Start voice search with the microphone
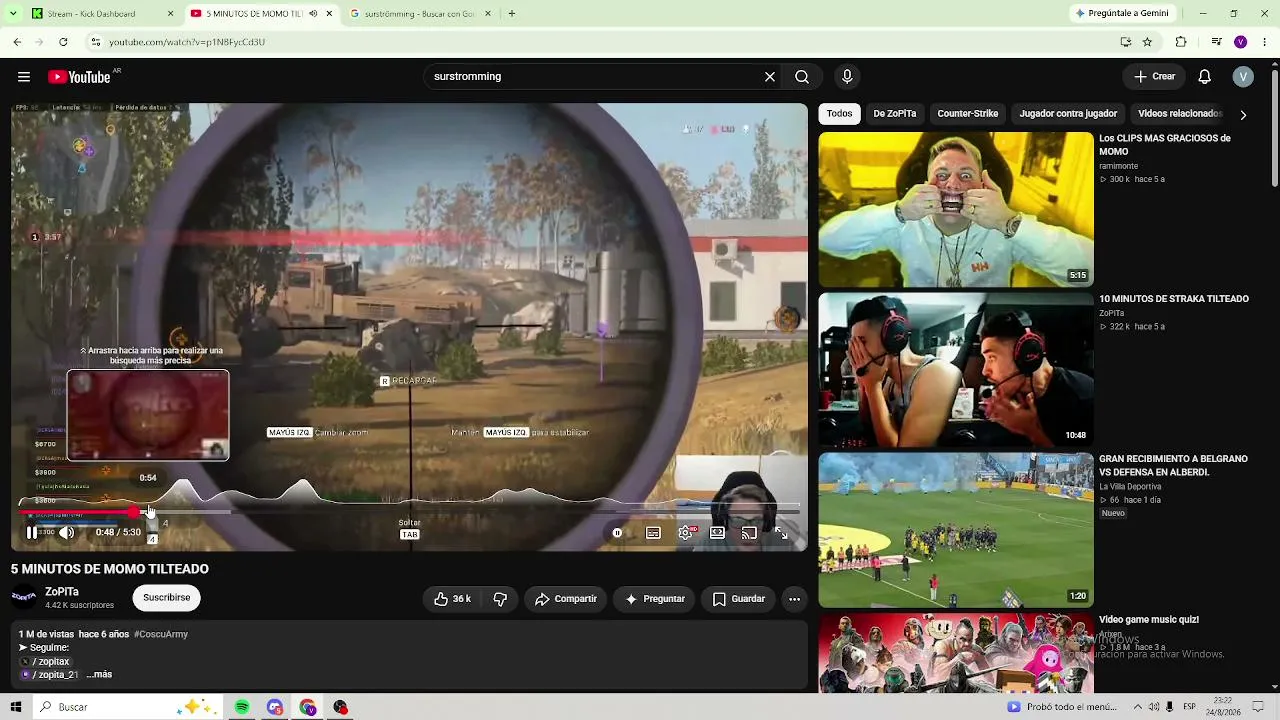 (x=847, y=77)
